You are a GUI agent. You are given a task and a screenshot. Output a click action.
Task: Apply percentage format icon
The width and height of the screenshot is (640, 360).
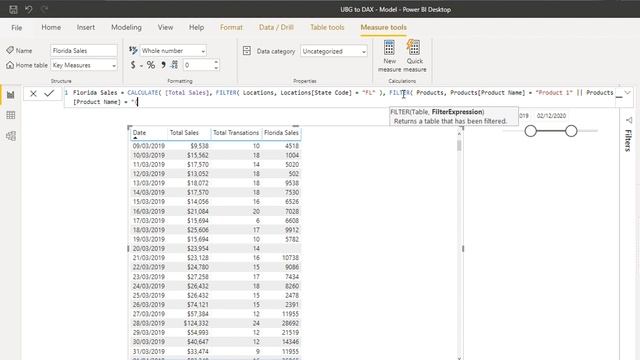click(x=151, y=65)
